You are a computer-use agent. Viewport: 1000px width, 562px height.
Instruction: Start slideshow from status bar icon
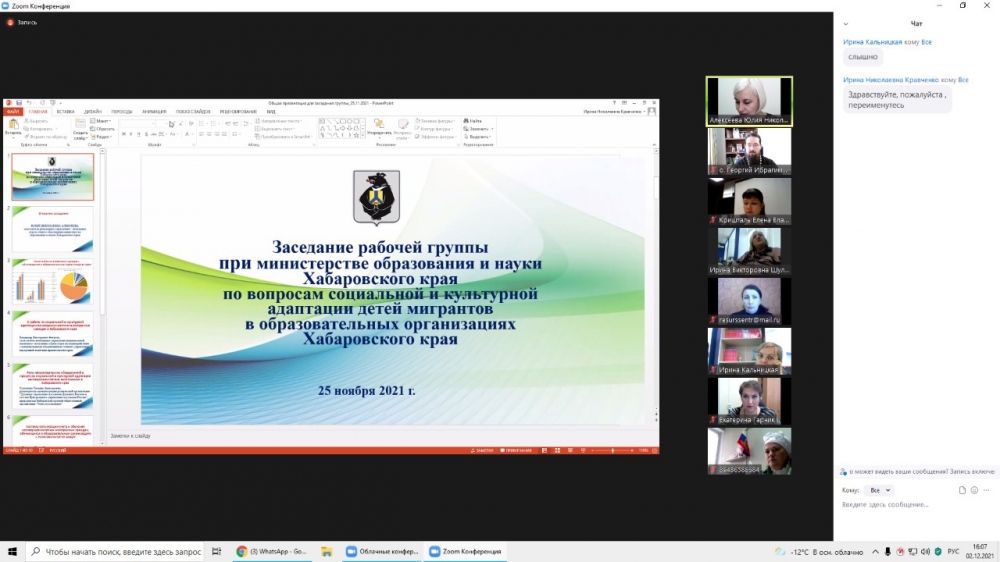point(583,450)
